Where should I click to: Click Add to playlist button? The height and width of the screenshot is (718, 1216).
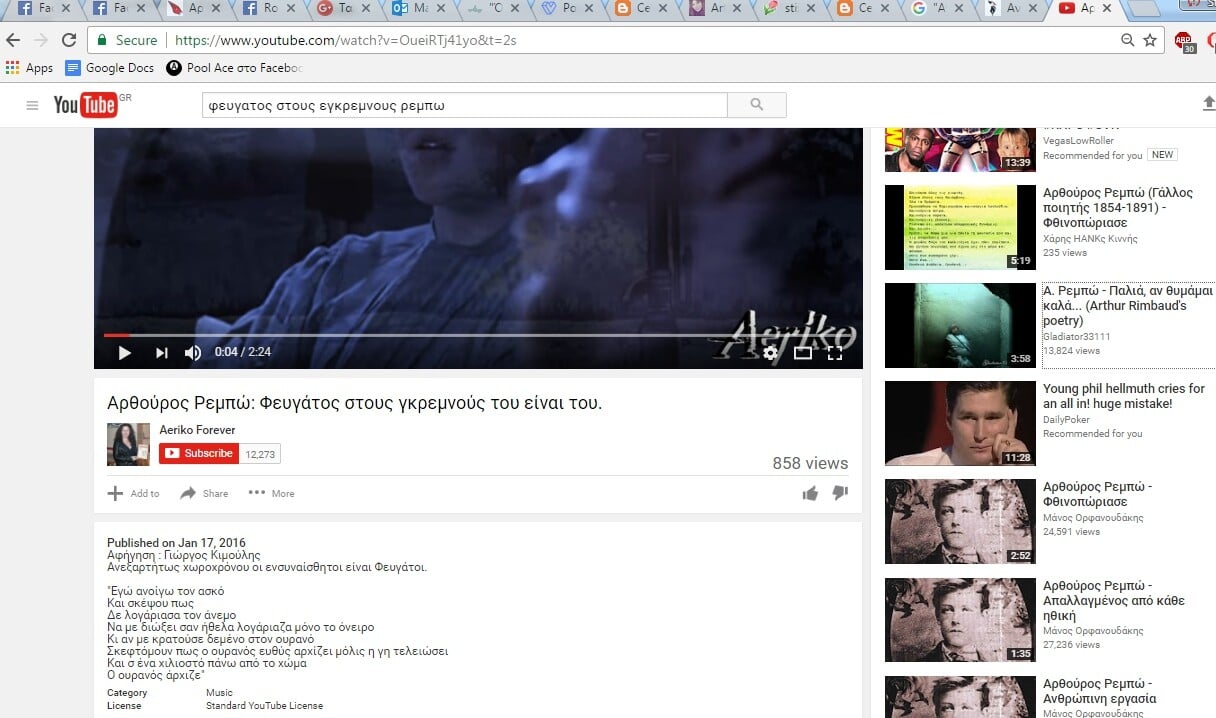tap(134, 493)
